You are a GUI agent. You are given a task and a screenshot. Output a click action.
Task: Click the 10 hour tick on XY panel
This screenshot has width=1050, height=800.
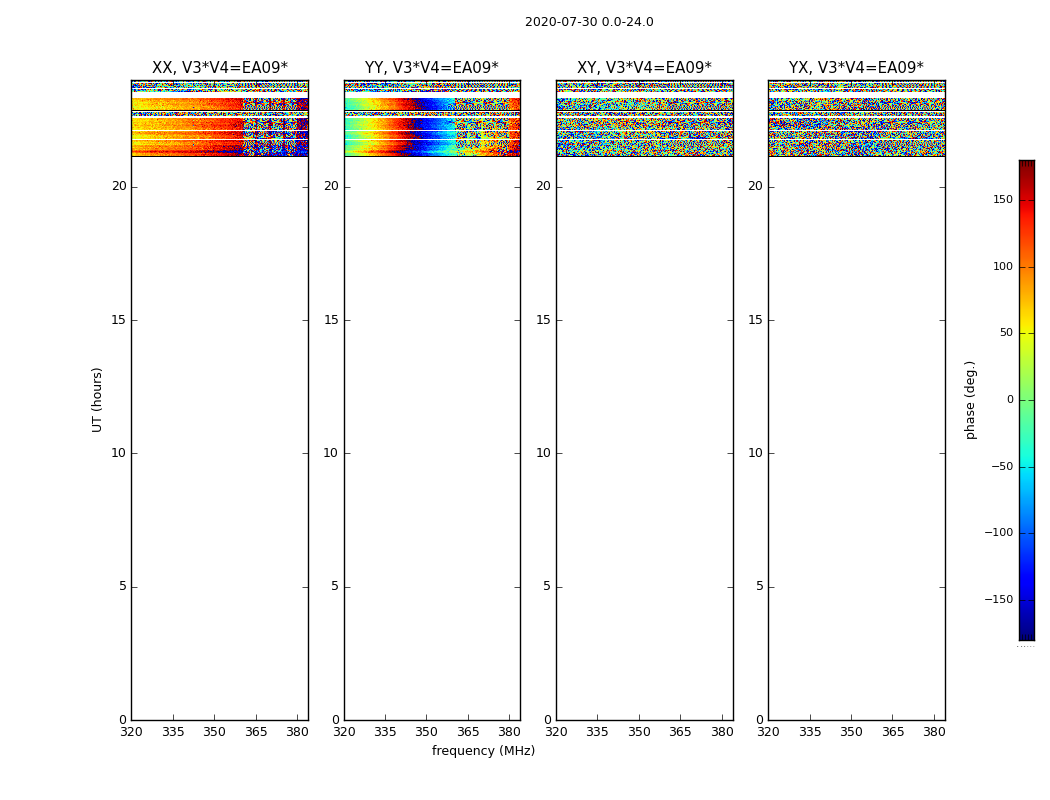543,453
